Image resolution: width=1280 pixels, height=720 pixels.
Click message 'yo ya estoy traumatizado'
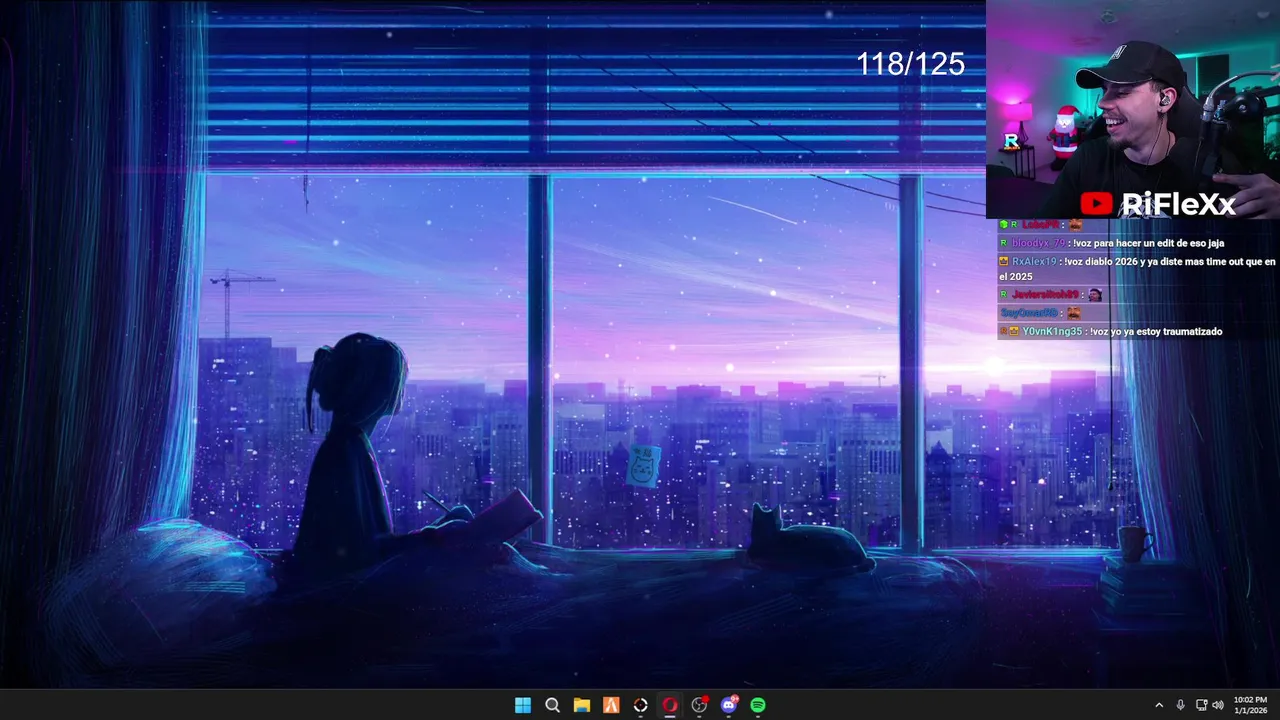coord(1166,331)
